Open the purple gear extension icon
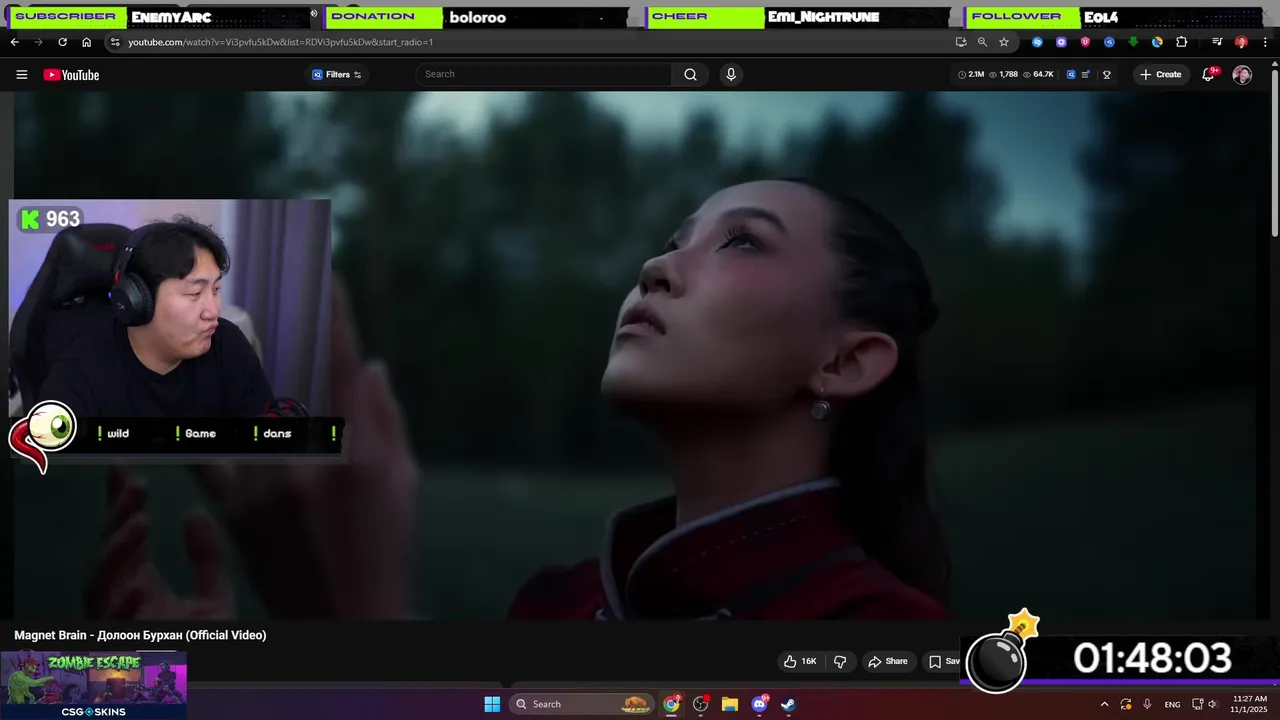 [x=1061, y=42]
